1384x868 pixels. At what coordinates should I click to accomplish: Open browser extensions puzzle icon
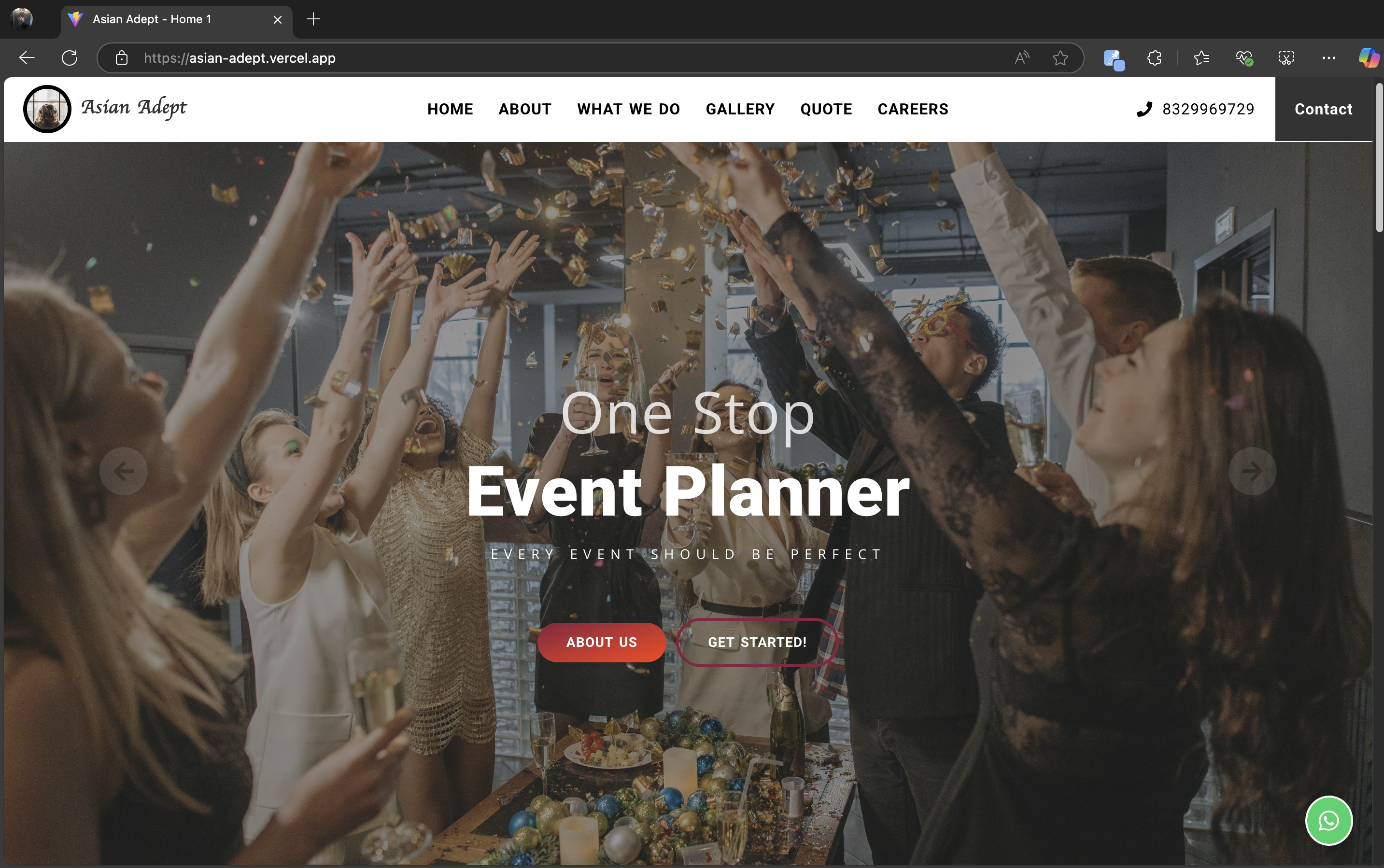(1154, 58)
